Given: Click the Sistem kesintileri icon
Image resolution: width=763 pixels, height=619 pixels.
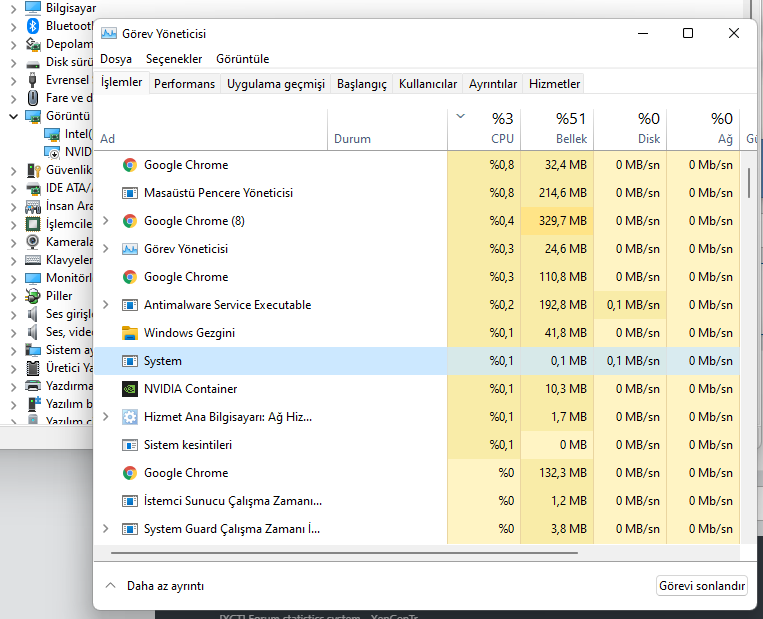Looking at the screenshot, I should pos(129,445).
